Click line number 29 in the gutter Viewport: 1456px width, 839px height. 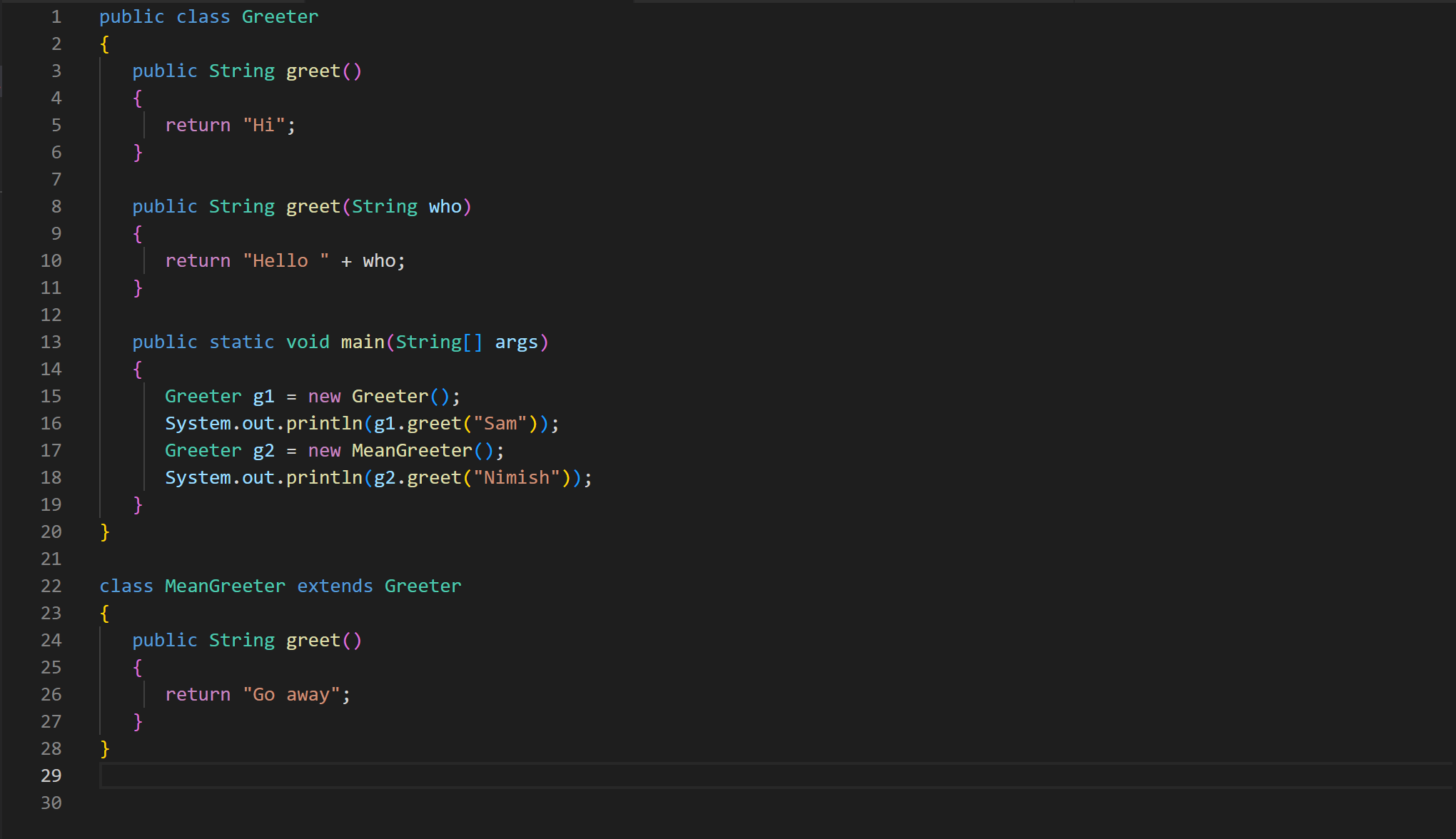coord(51,776)
